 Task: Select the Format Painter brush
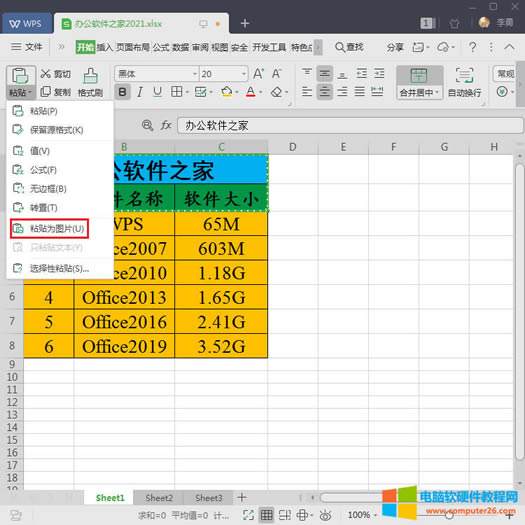pos(90,83)
